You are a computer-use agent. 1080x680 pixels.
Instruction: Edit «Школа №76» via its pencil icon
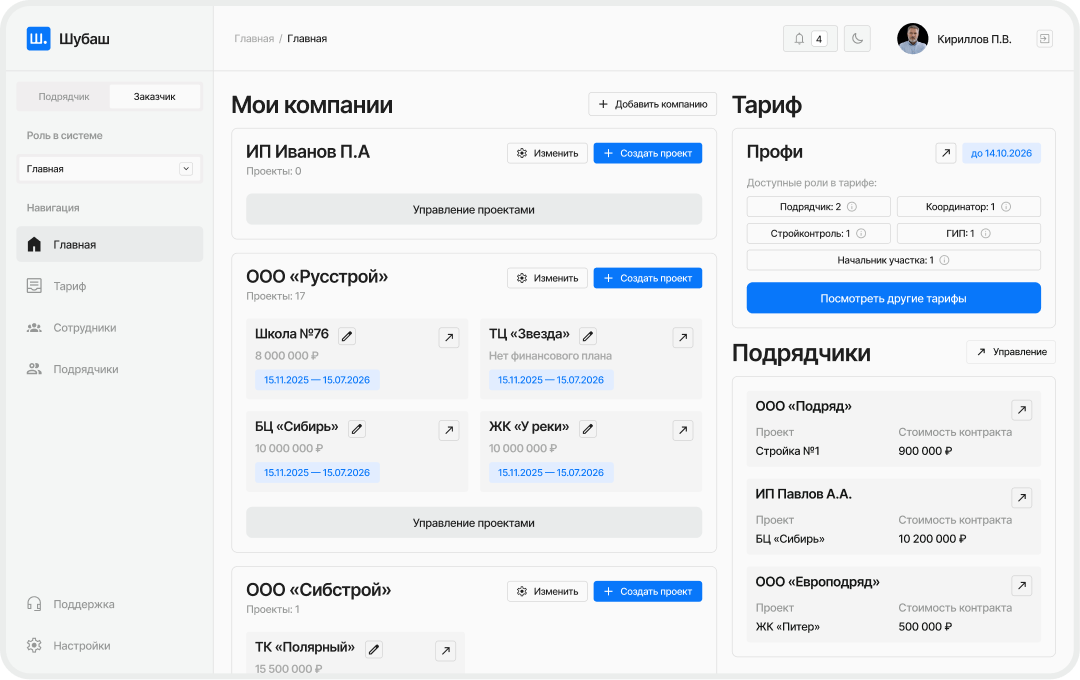pos(346,337)
